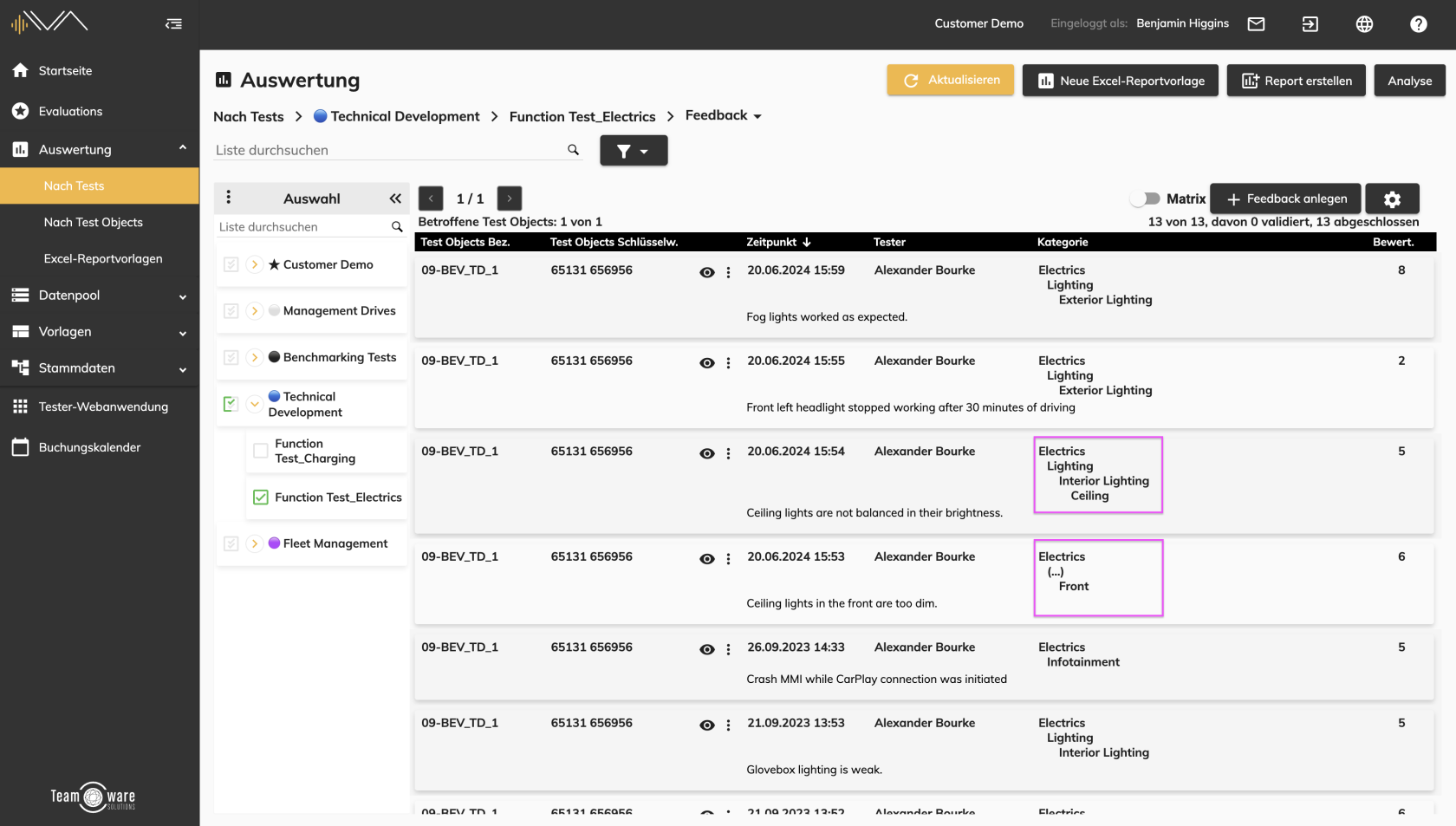Click the Auswertung chart icon in page title
Viewport: 1456px width, 826px height.
pyautogui.click(x=224, y=80)
